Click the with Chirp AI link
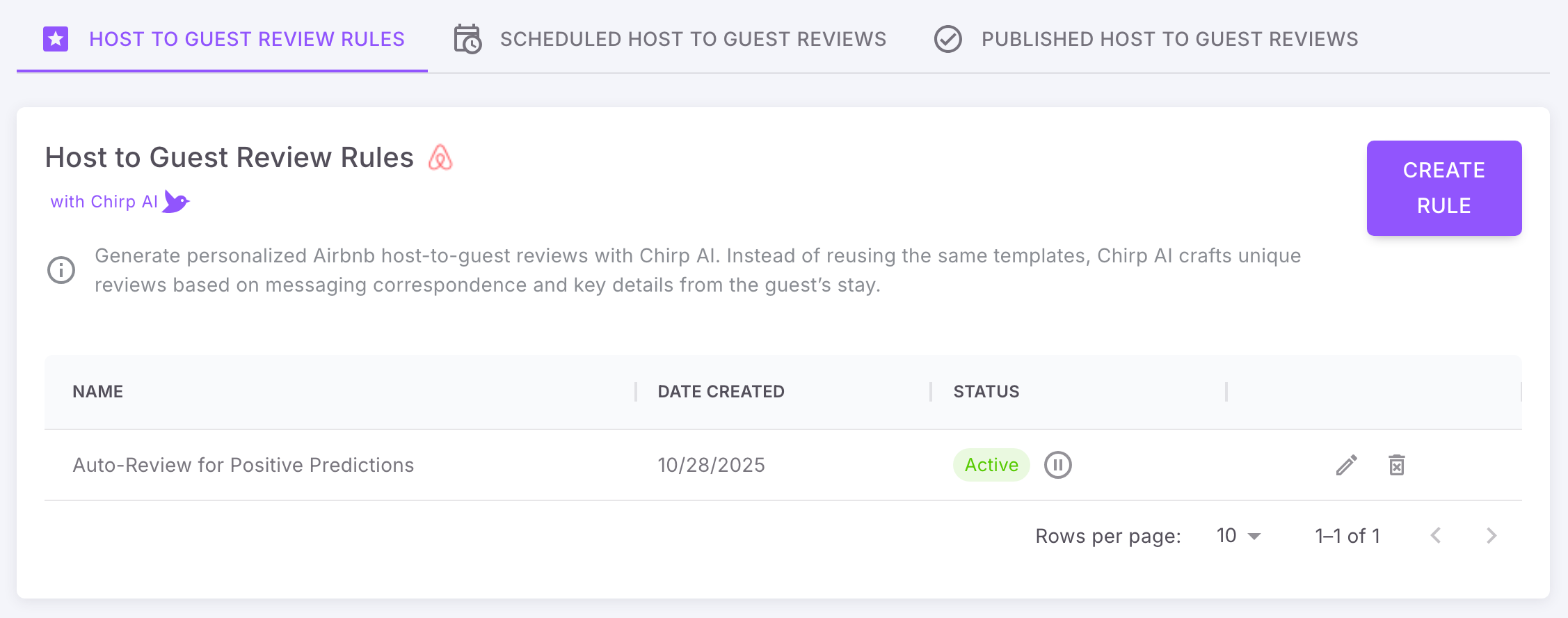1568x618 pixels. pyautogui.click(x=104, y=202)
